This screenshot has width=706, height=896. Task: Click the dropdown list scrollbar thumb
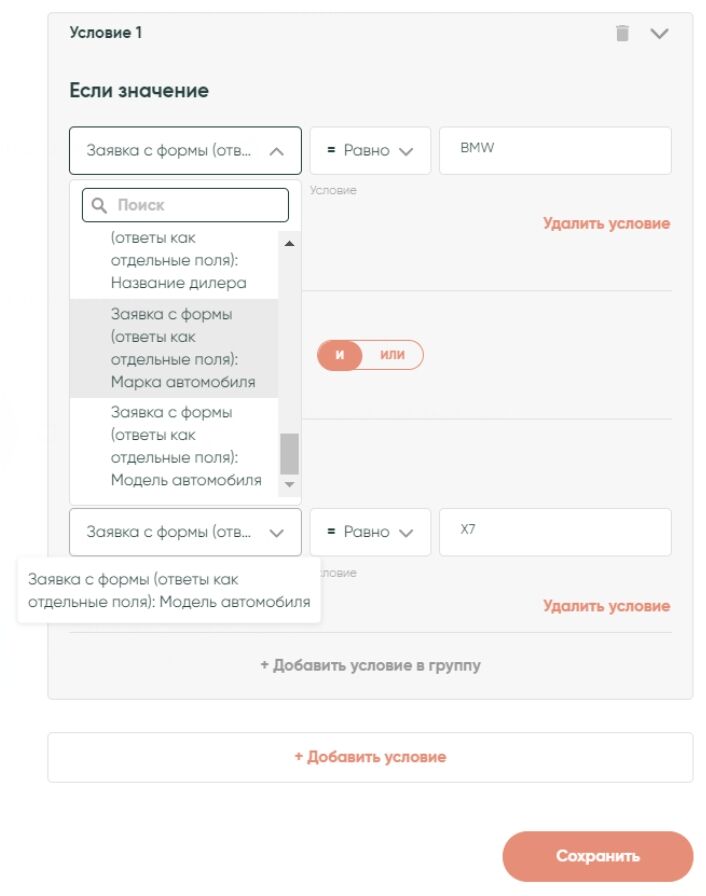click(x=289, y=454)
